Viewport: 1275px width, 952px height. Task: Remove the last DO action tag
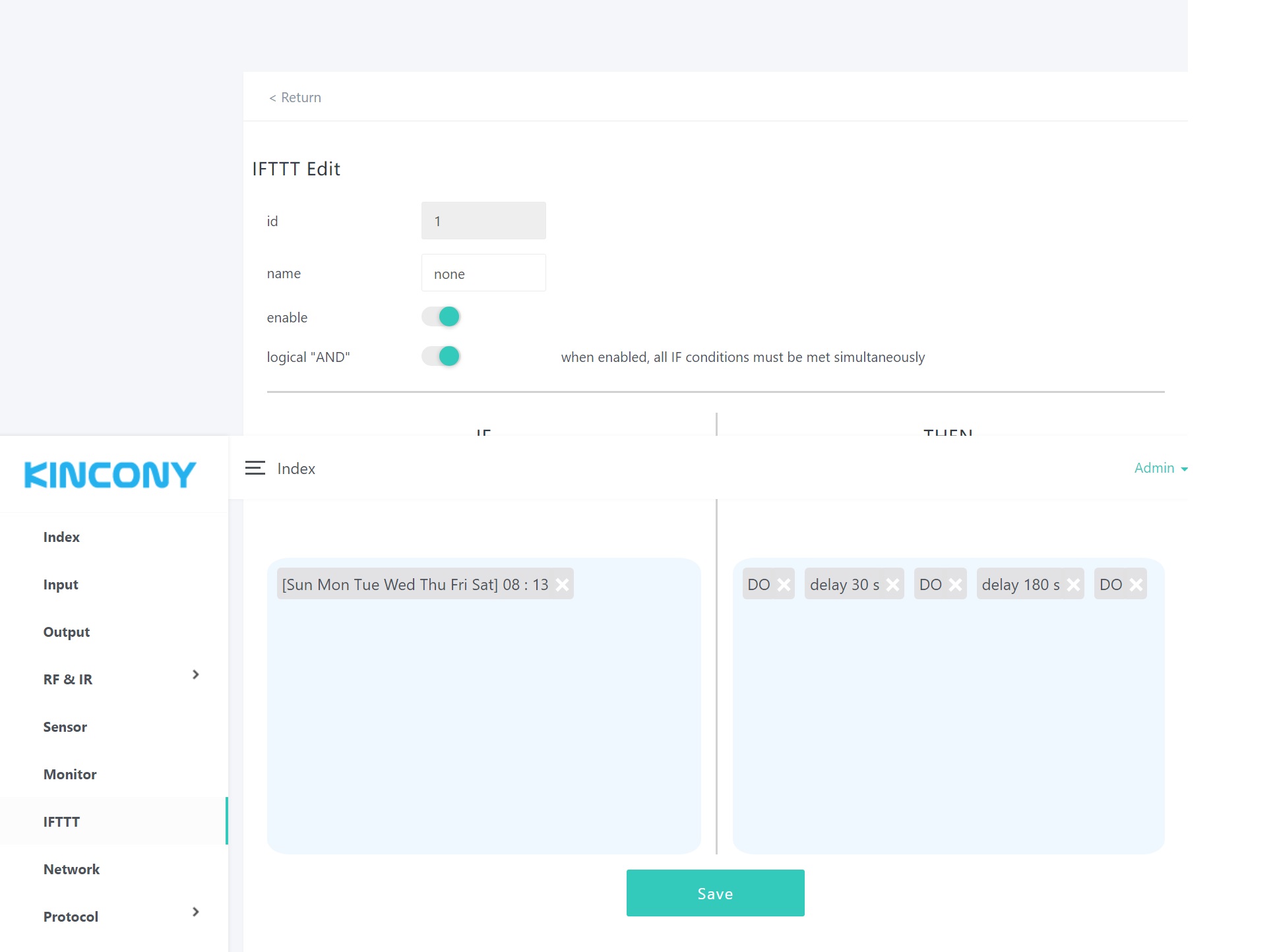tap(1136, 585)
